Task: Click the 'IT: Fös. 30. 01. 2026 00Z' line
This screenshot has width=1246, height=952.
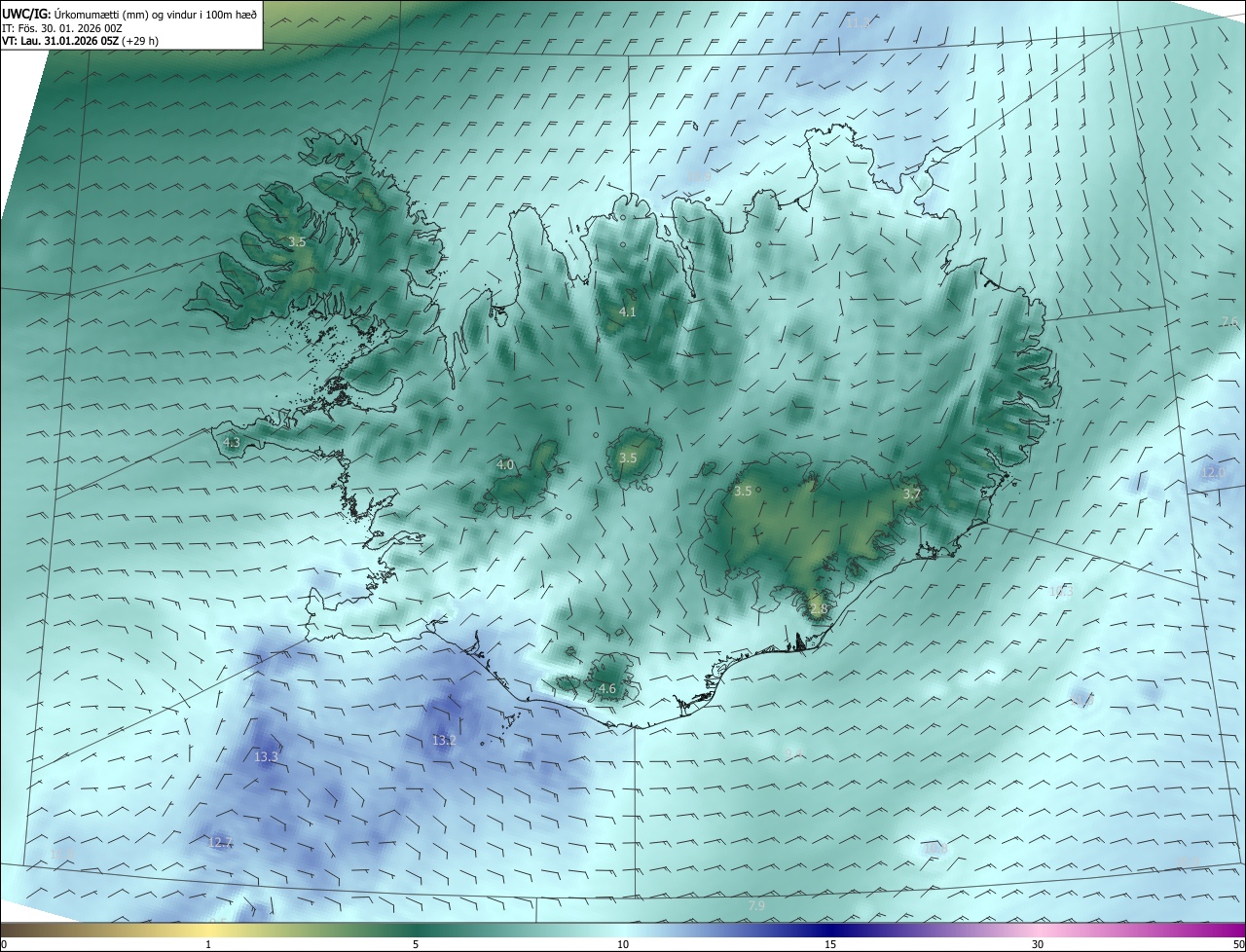Action: click(x=62, y=28)
